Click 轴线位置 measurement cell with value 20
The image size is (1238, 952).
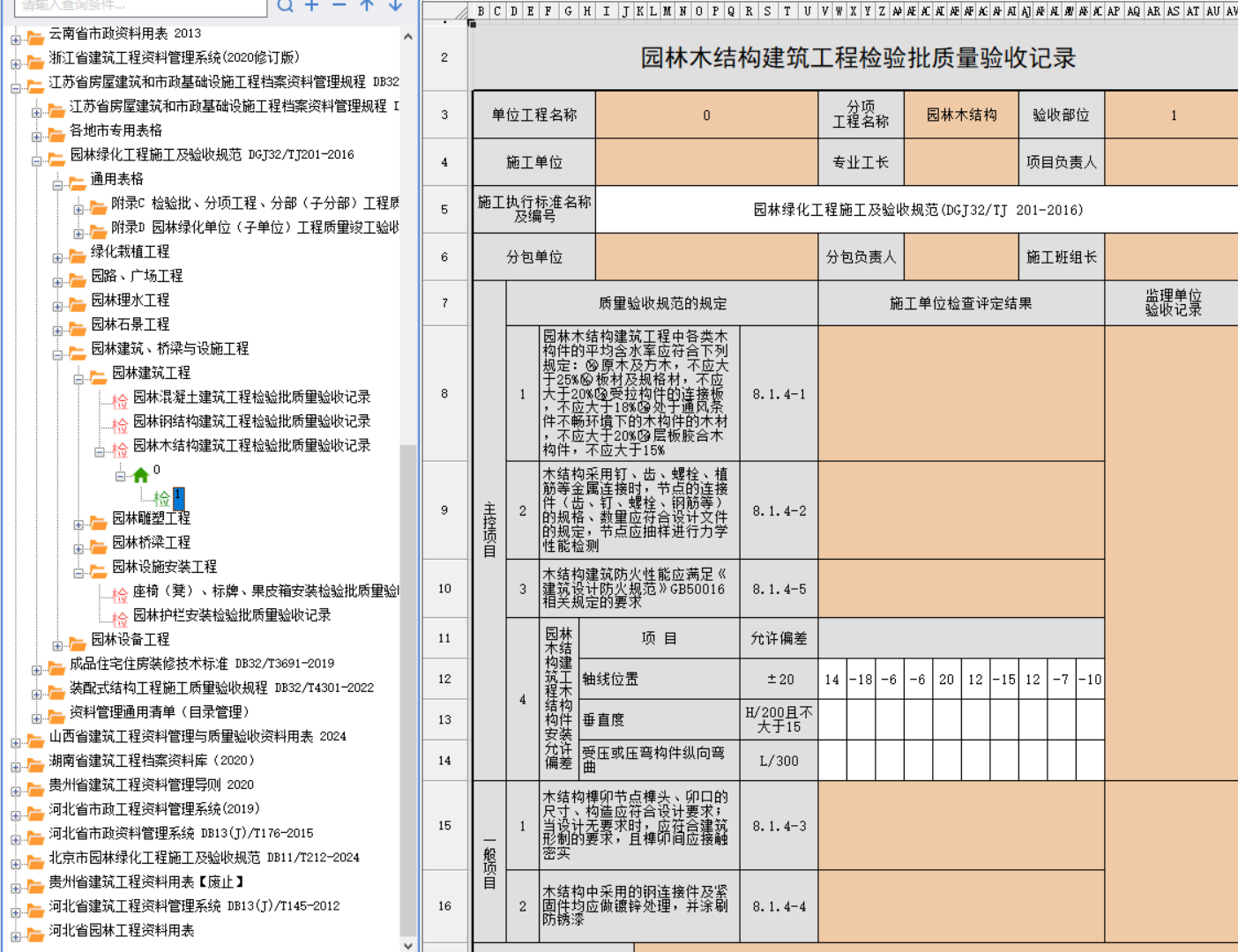coord(946,680)
